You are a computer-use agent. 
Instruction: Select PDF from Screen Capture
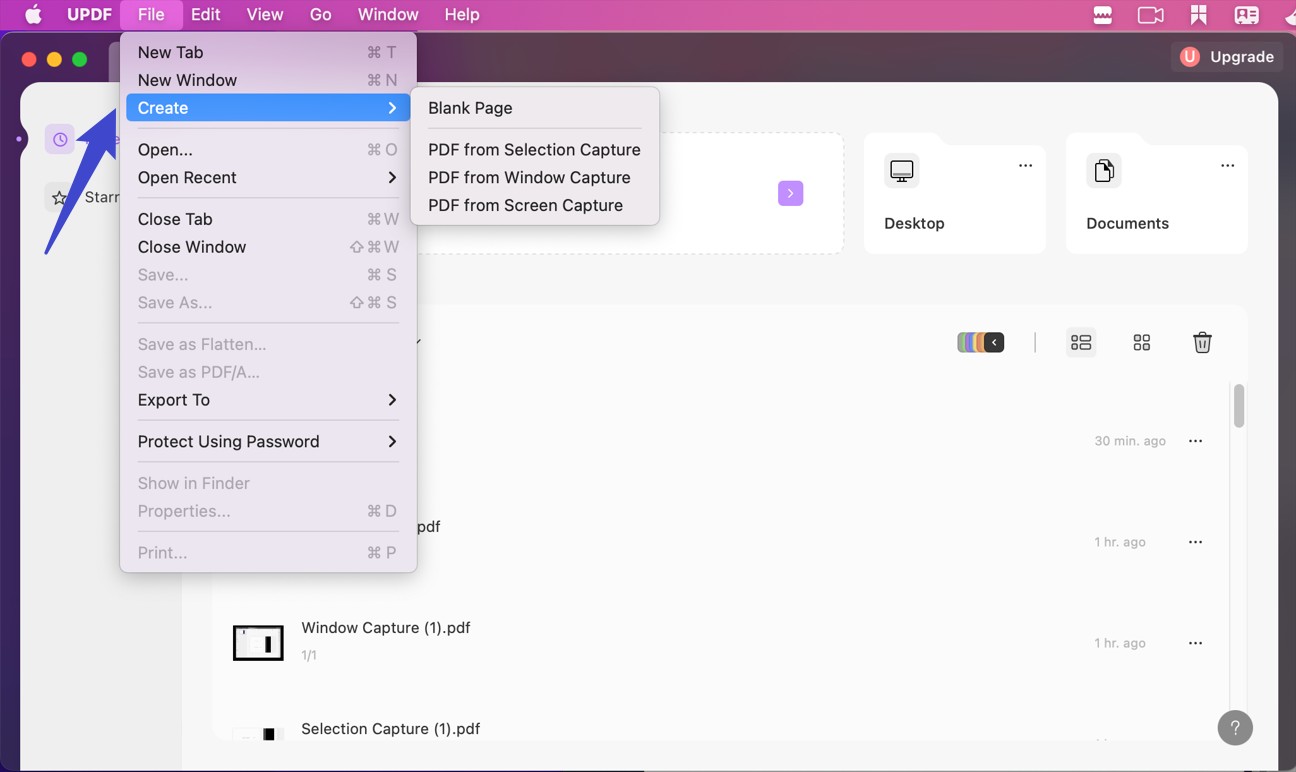tap(535, 205)
